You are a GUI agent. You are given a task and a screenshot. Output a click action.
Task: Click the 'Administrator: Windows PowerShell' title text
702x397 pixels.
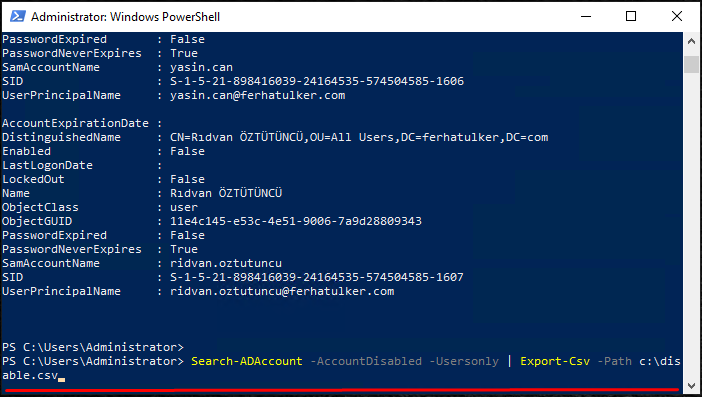(x=125, y=17)
